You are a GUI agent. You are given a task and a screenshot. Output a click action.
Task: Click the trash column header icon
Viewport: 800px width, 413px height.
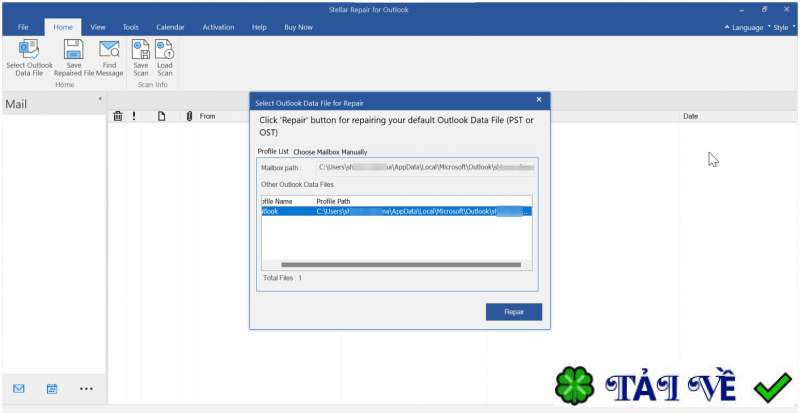click(117, 116)
